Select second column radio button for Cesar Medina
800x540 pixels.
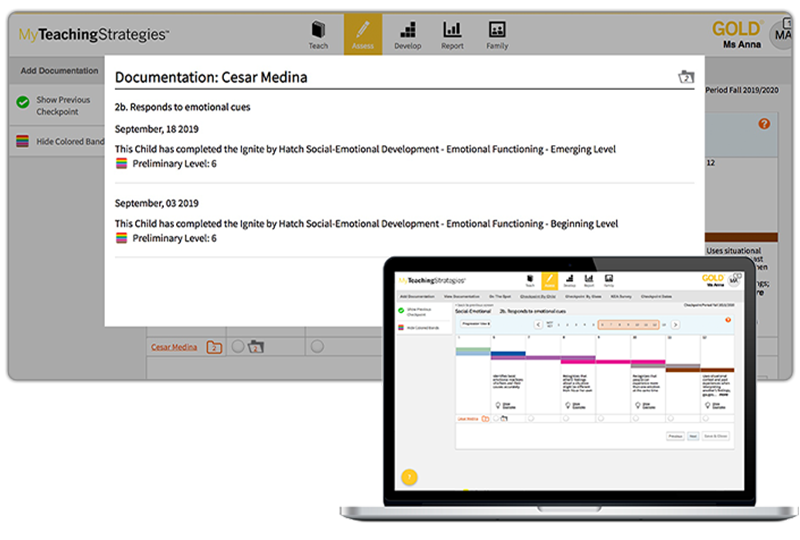point(316,347)
